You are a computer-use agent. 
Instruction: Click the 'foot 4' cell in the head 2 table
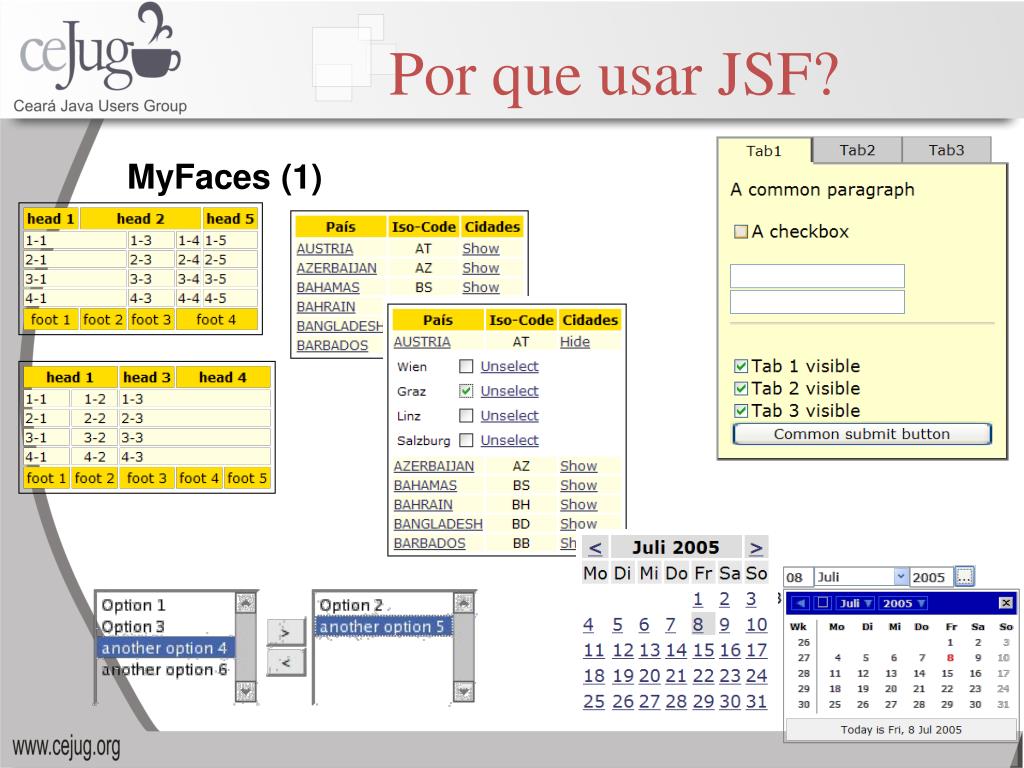pyautogui.click(x=216, y=319)
